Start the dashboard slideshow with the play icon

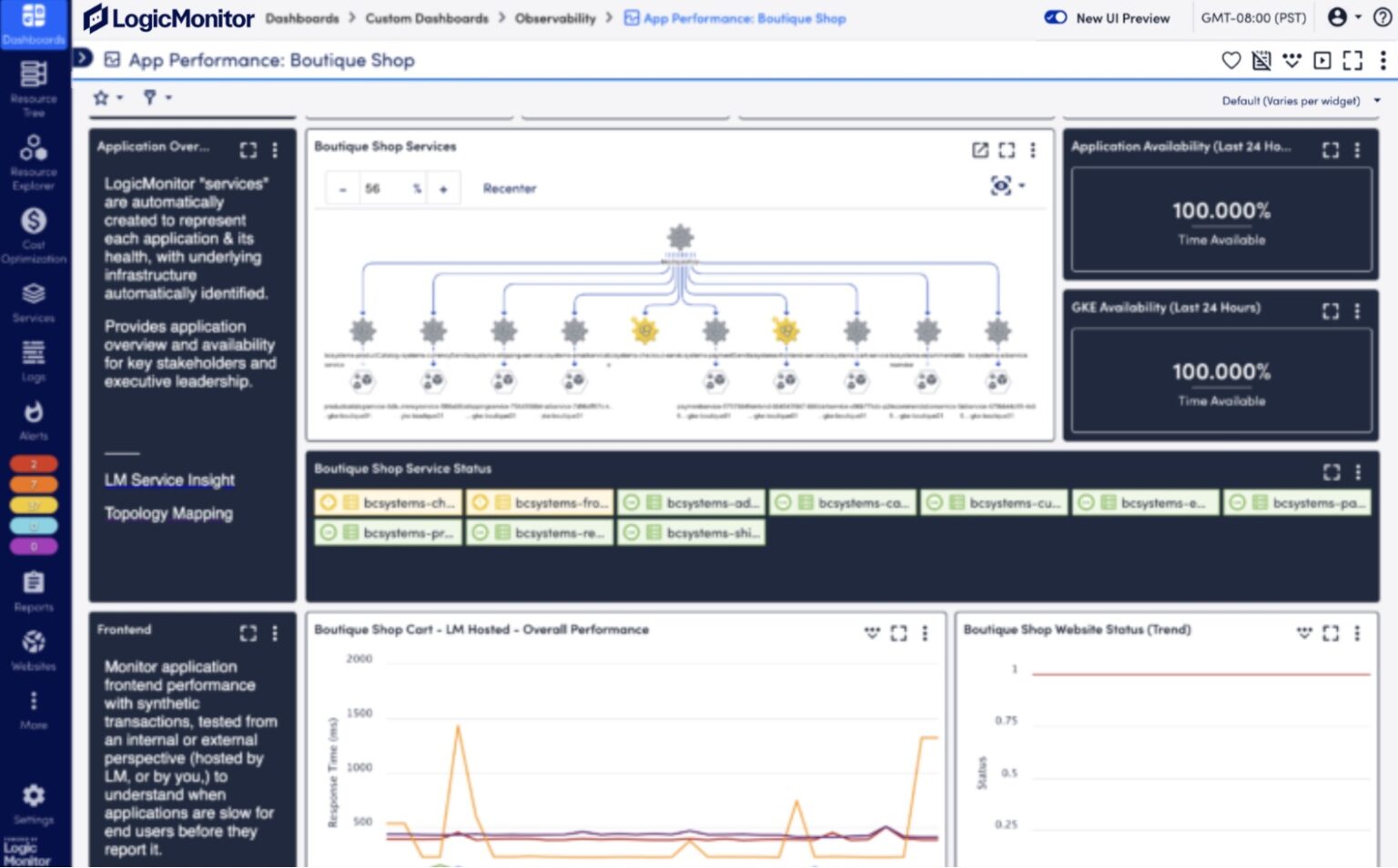point(1321,60)
